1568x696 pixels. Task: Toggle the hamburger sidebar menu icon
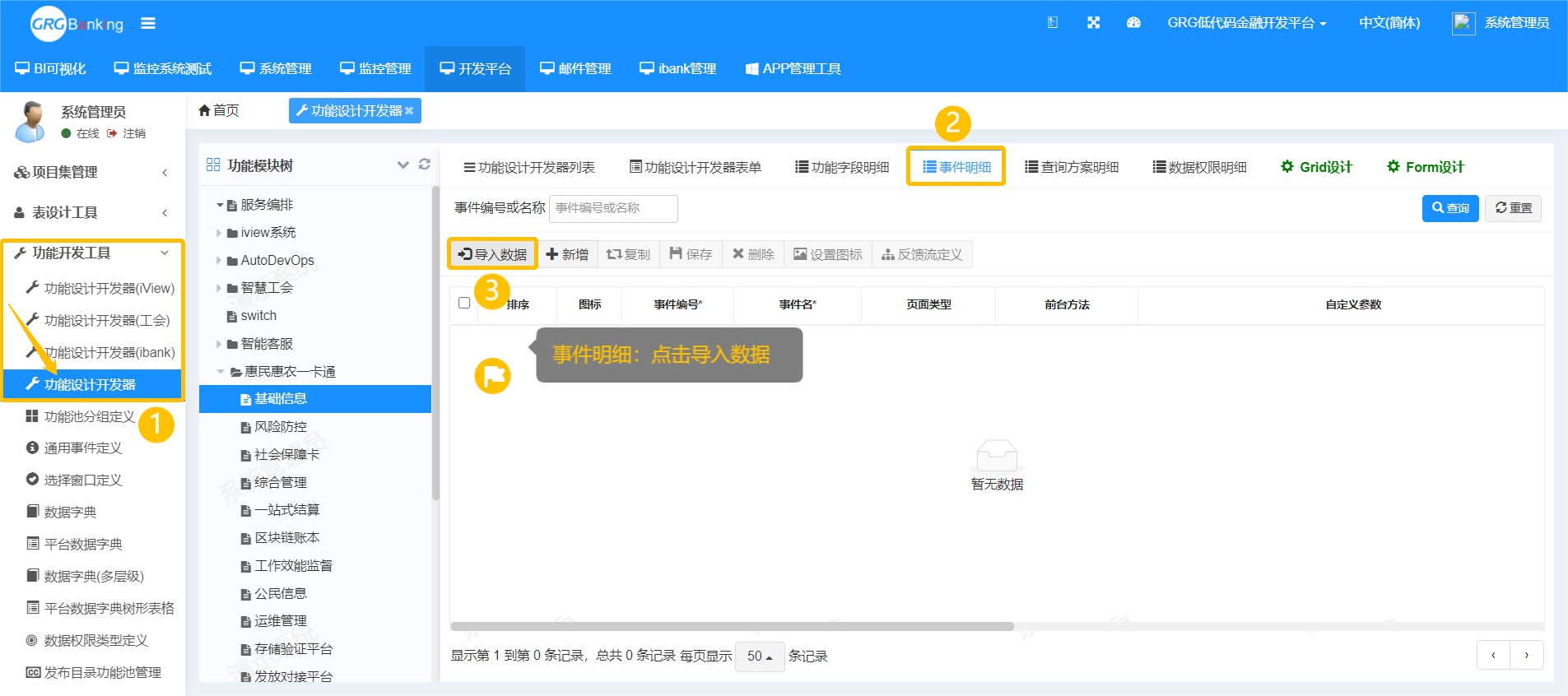click(148, 23)
